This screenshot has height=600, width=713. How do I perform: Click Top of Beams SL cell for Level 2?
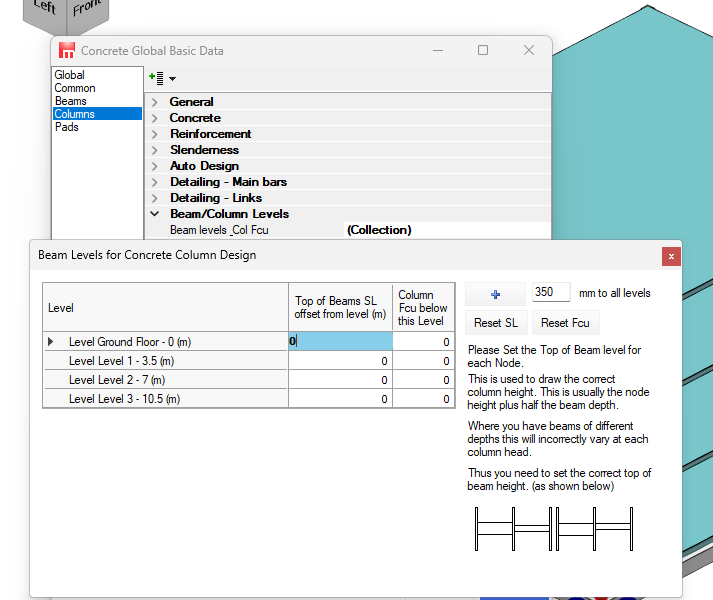[x=340, y=380]
